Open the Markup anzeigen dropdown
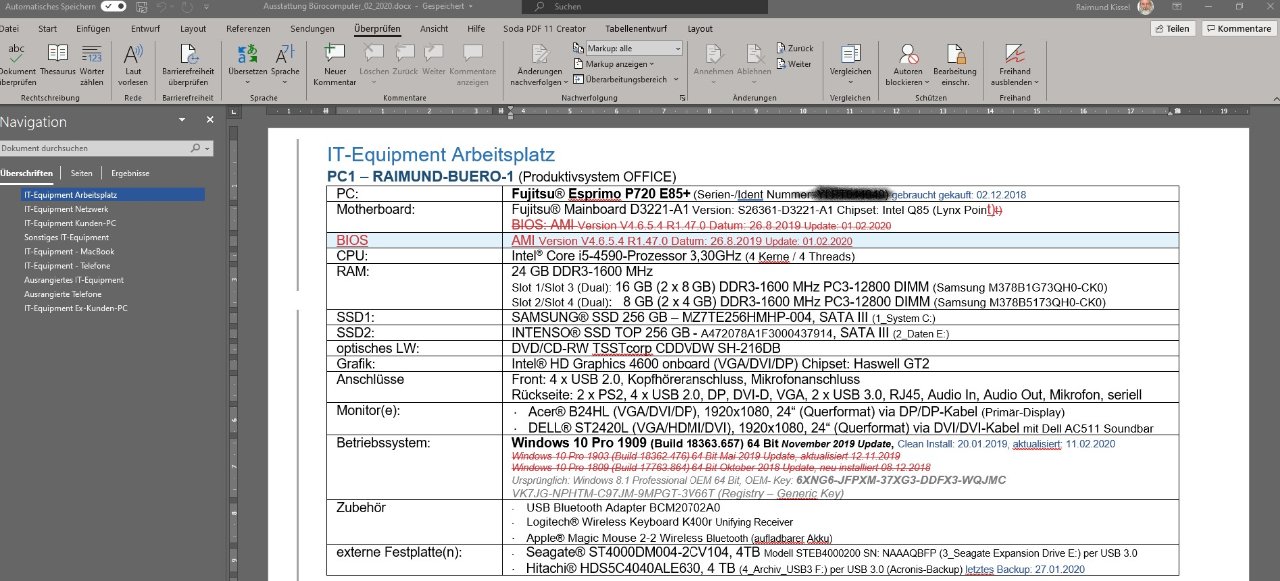This screenshot has width=1280, height=581. (x=613, y=64)
